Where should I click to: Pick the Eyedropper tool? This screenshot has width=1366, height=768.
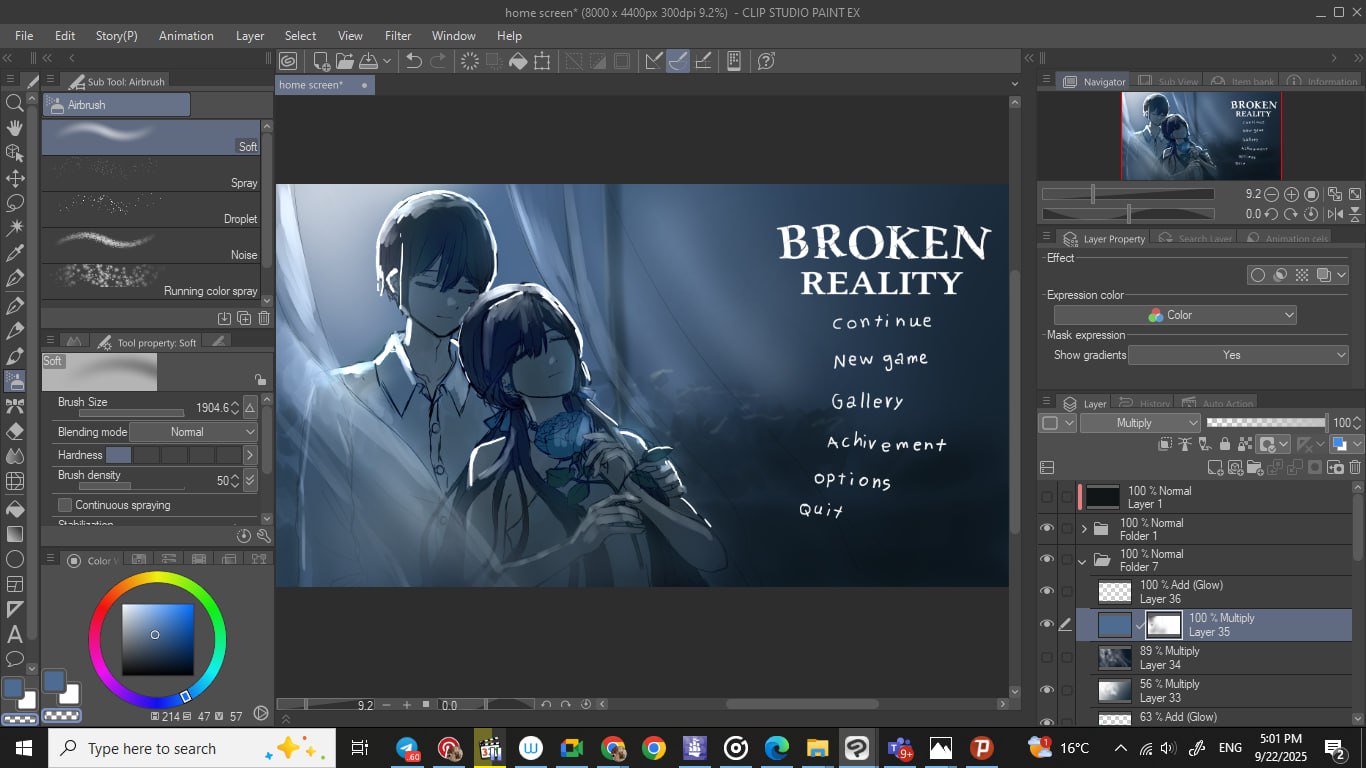pos(15,253)
